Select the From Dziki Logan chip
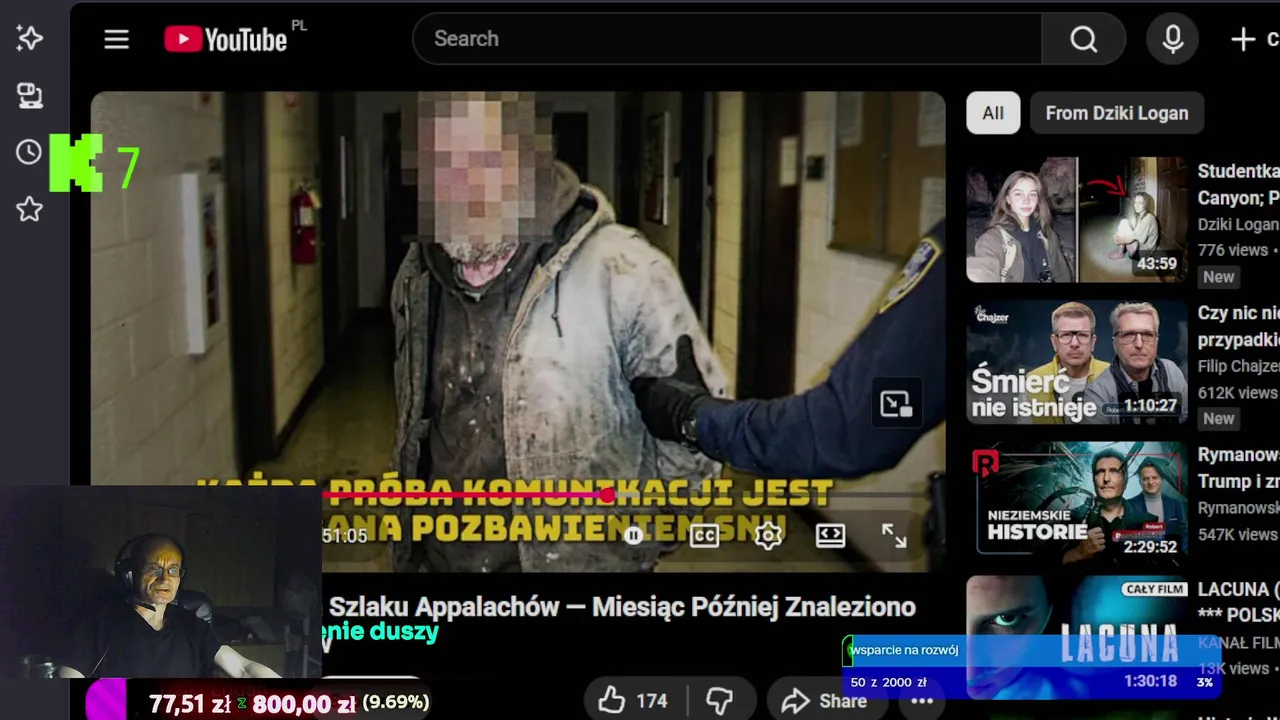 1117,113
